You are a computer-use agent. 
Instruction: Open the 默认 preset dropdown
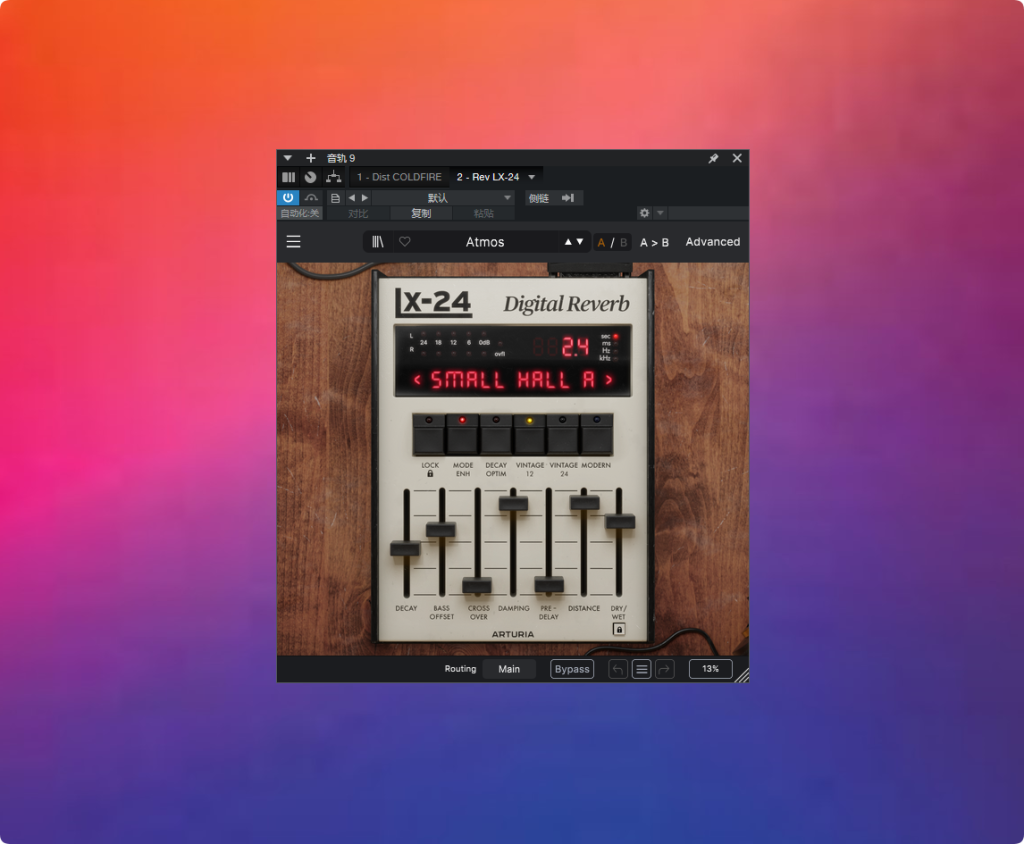tap(443, 198)
